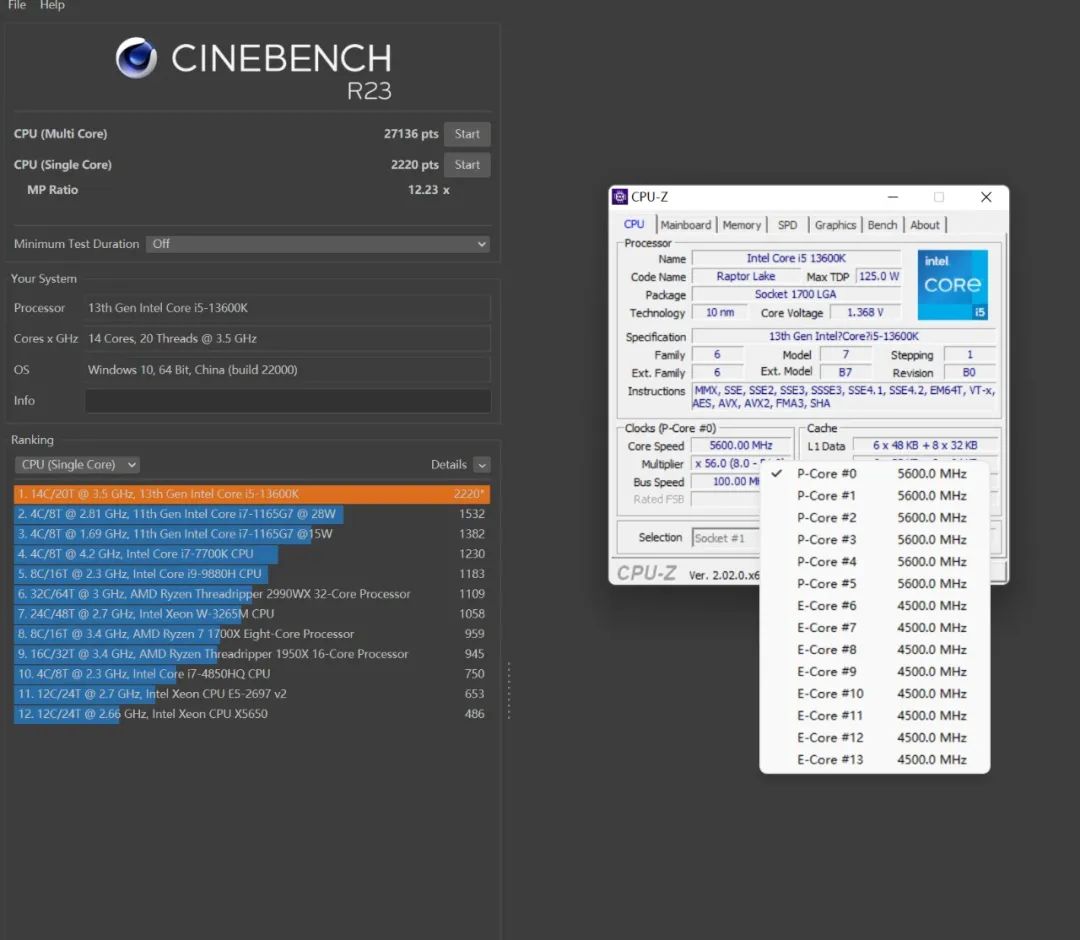Switch to the Memory tab in CPU-Z
Screen dimensions: 1080x940
741,225
